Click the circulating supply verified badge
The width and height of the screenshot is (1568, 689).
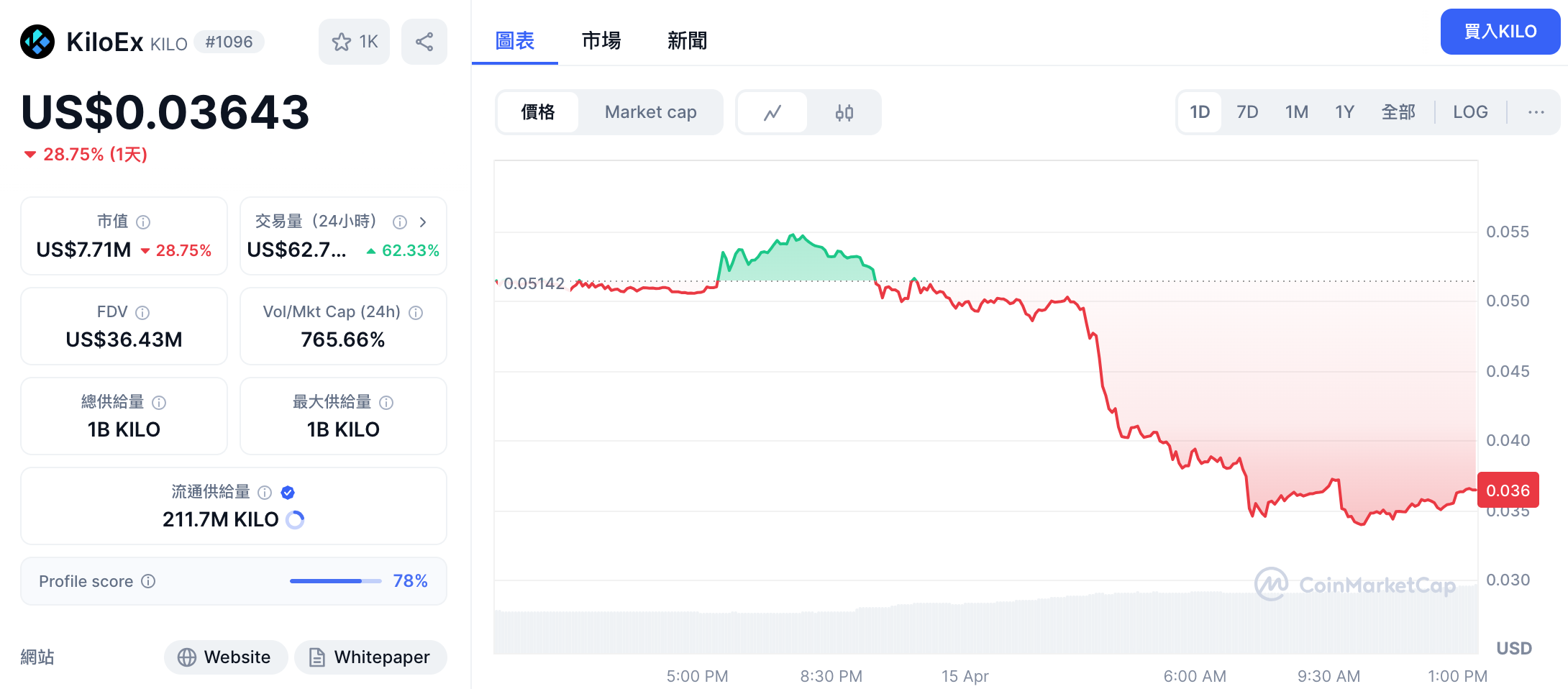288,492
